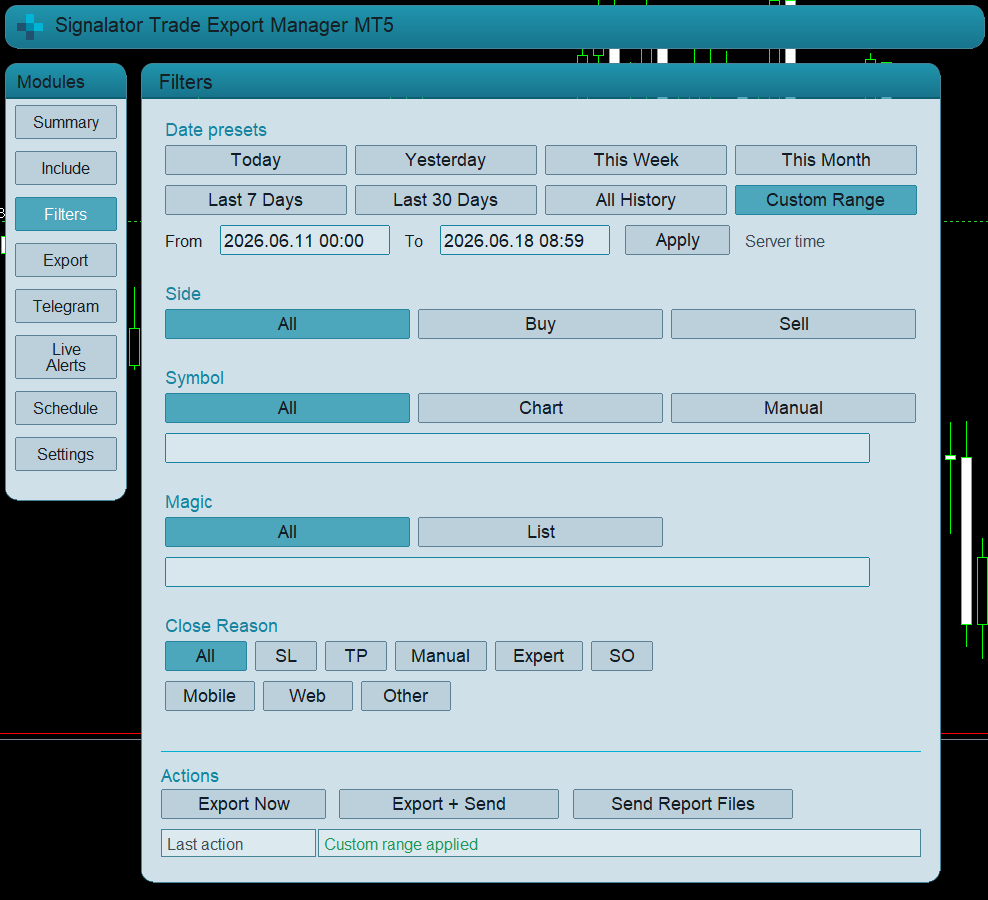Set Magic filter to List

tap(541, 532)
